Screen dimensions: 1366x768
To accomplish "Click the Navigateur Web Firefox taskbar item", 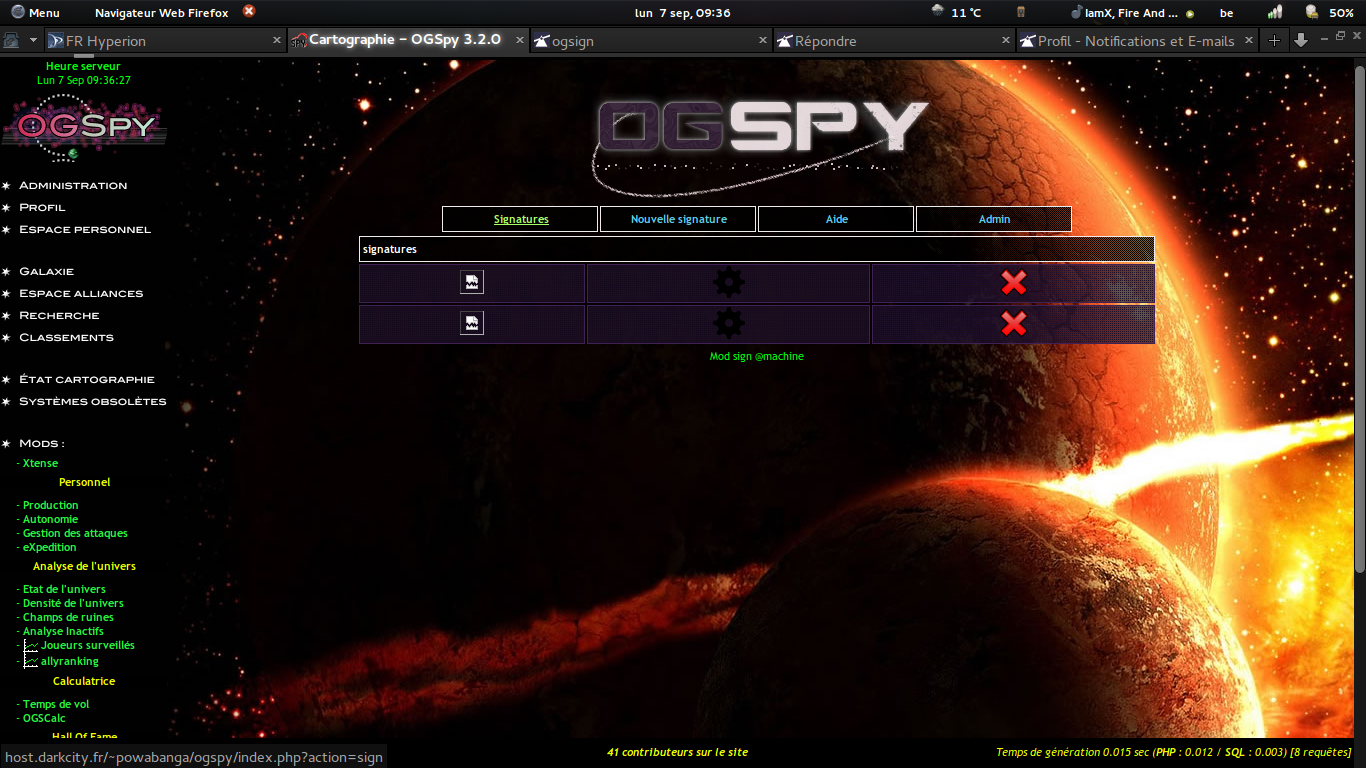I will coord(161,13).
